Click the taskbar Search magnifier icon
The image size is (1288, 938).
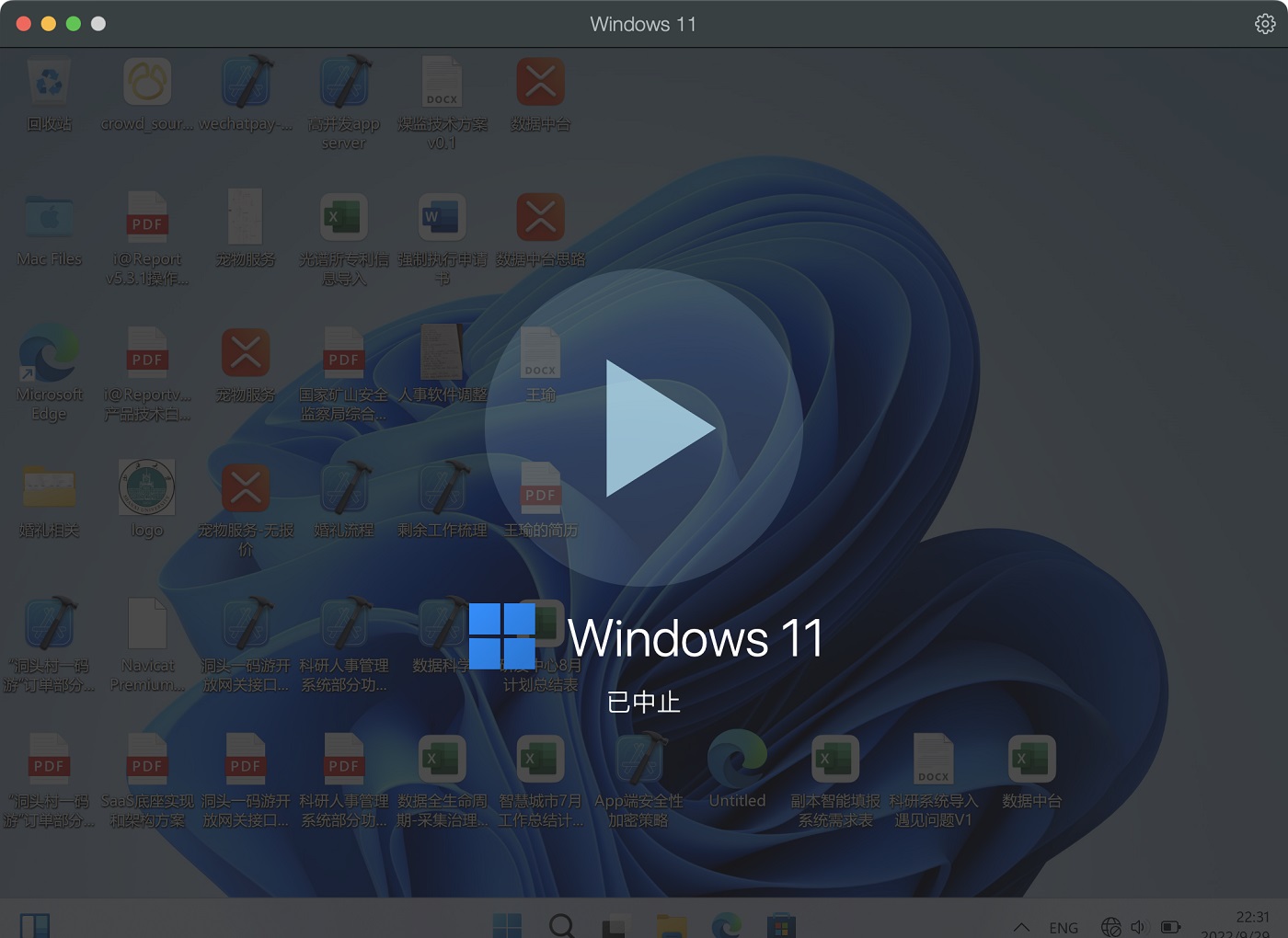(x=561, y=924)
